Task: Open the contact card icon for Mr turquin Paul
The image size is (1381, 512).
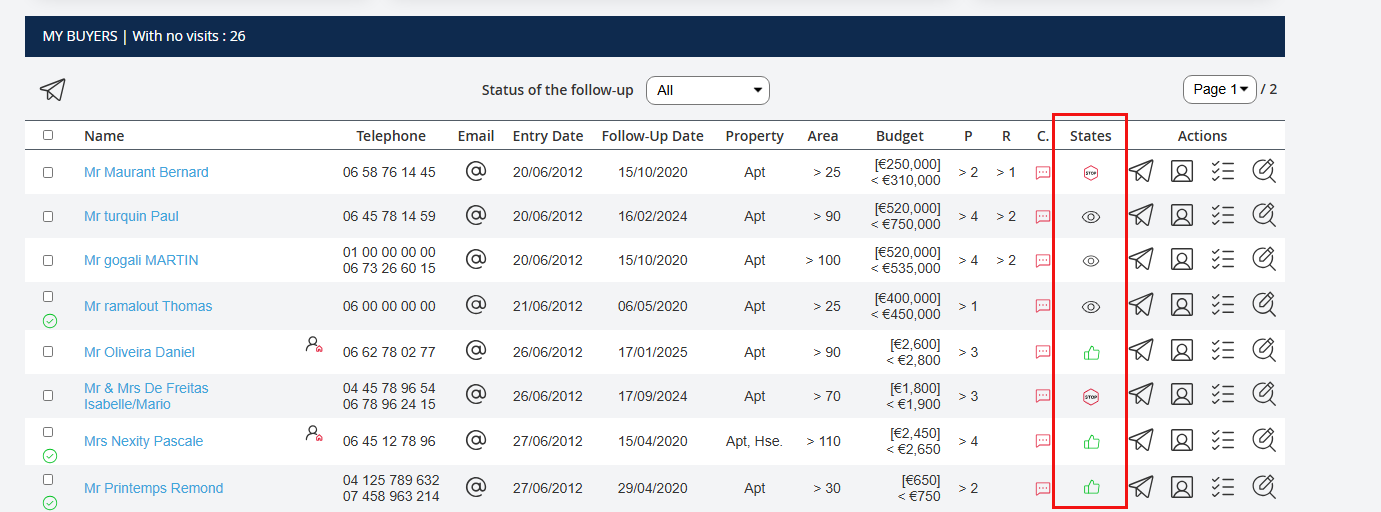Action: tap(1181, 215)
